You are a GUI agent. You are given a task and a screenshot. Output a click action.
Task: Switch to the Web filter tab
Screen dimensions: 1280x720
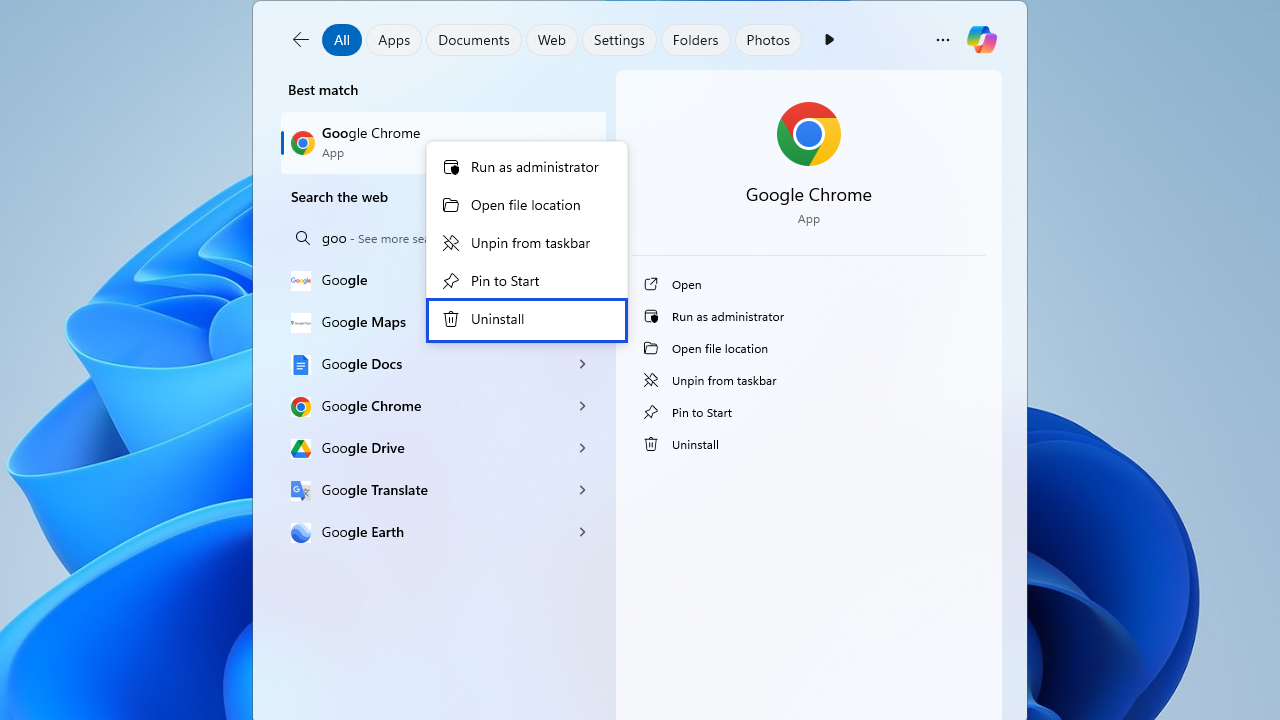[552, 40]
